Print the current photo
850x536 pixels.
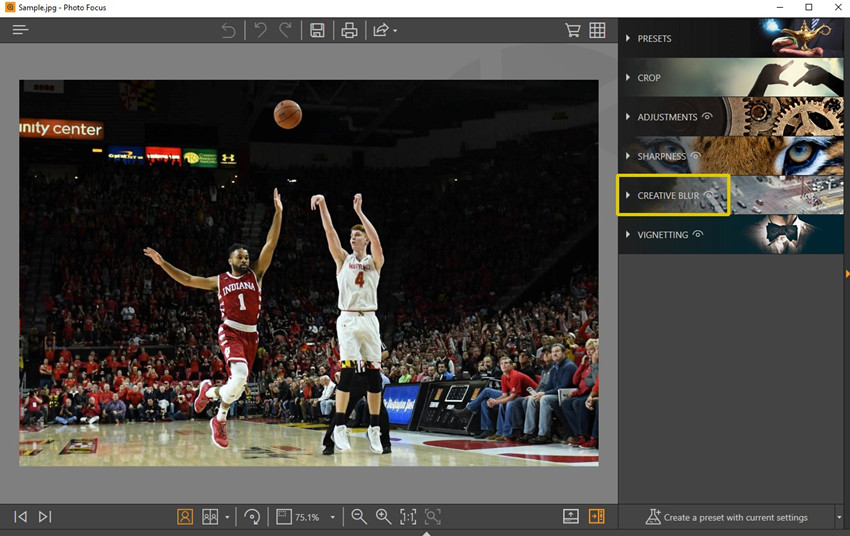click(349, 30)
